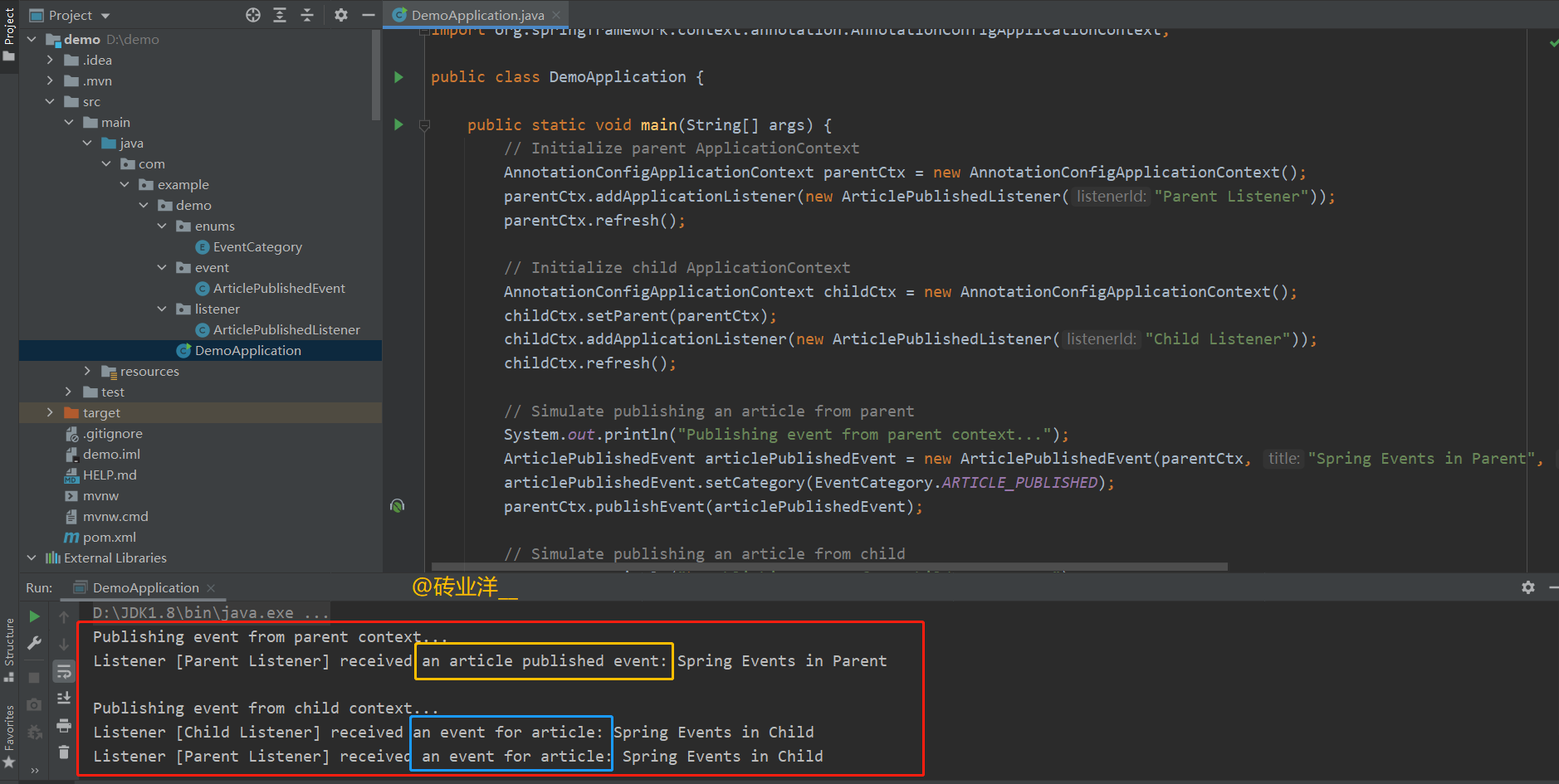Minimize the Run tool window
This screenshot has height=784, width=1559.
(x=1553, y=587)
